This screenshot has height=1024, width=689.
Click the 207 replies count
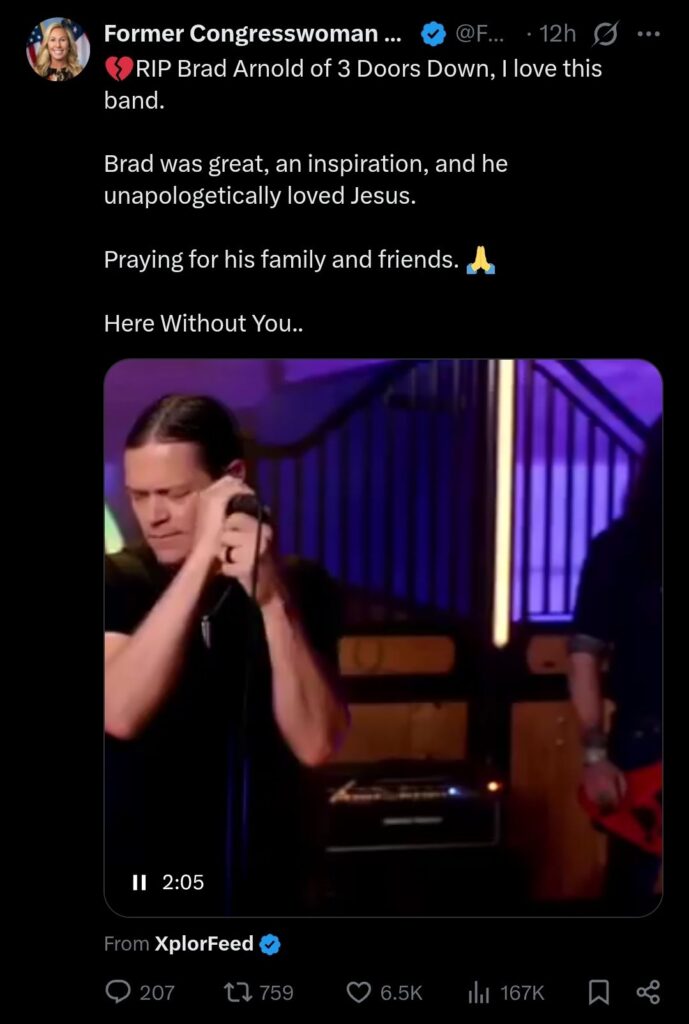(157, 993)
